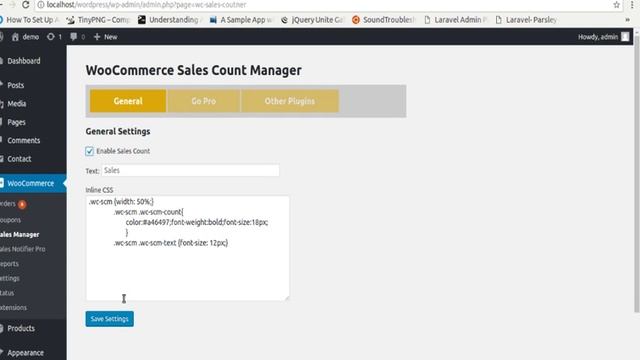
Task: Open the Laravel-Parsley bookmark
Action: 527,20
